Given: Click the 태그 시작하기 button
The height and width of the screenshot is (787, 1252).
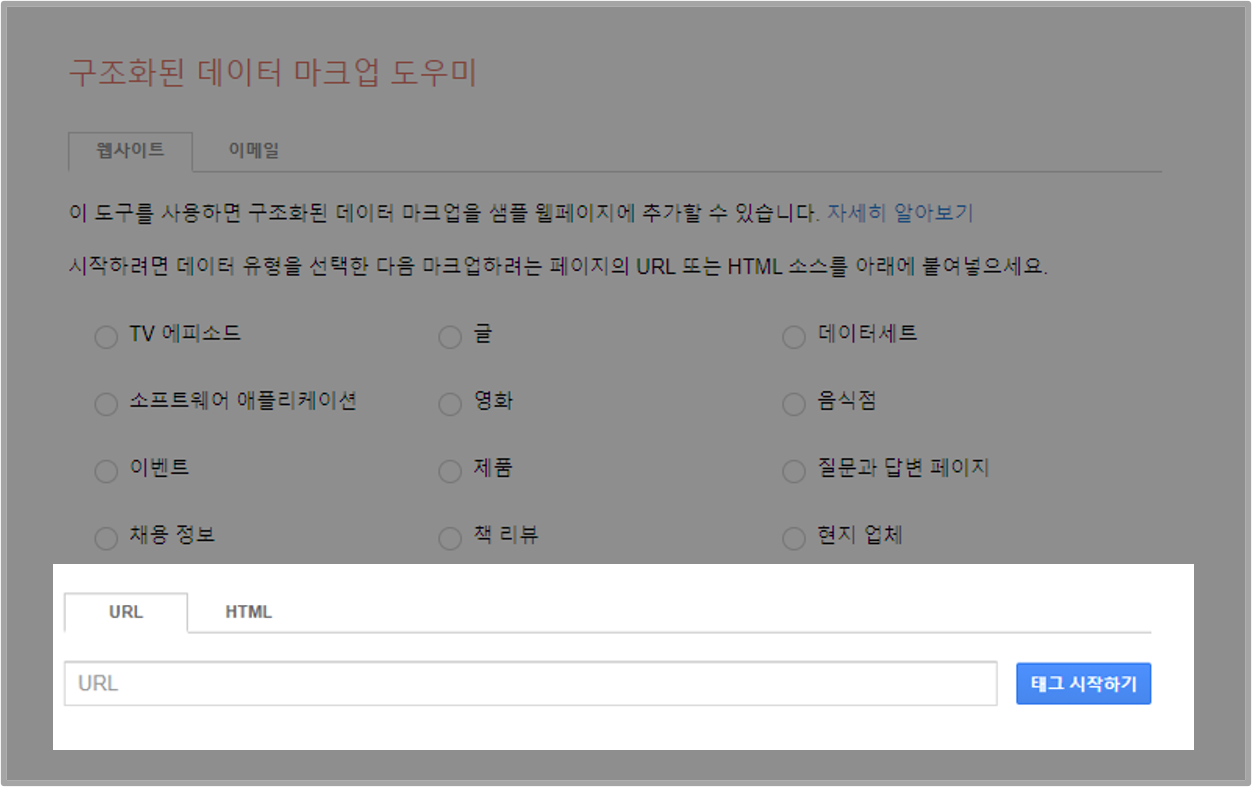Looking at the screenshot, I should (1083, 683).
